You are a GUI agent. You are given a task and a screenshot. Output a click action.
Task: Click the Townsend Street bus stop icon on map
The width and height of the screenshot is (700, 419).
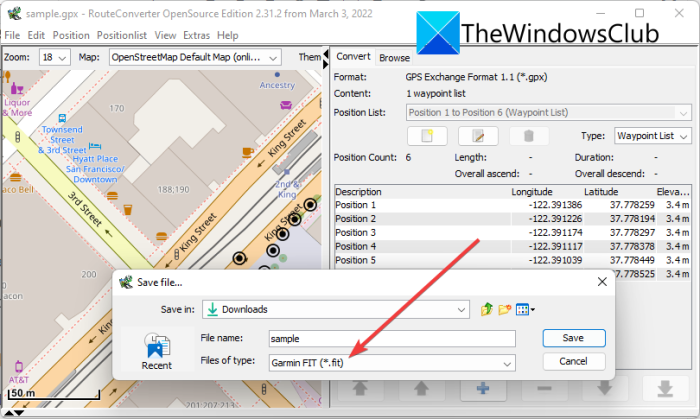(x=62, y=118)
